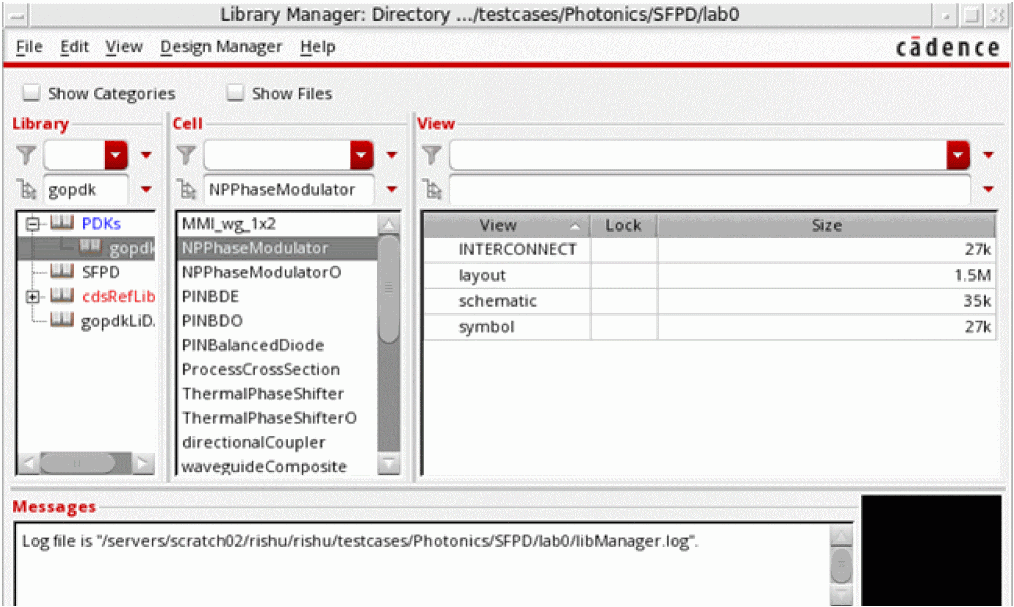Open the Cell filter red dropdown button
The height and width of the screenshot is (607, 1014).
tap(361, 155)
